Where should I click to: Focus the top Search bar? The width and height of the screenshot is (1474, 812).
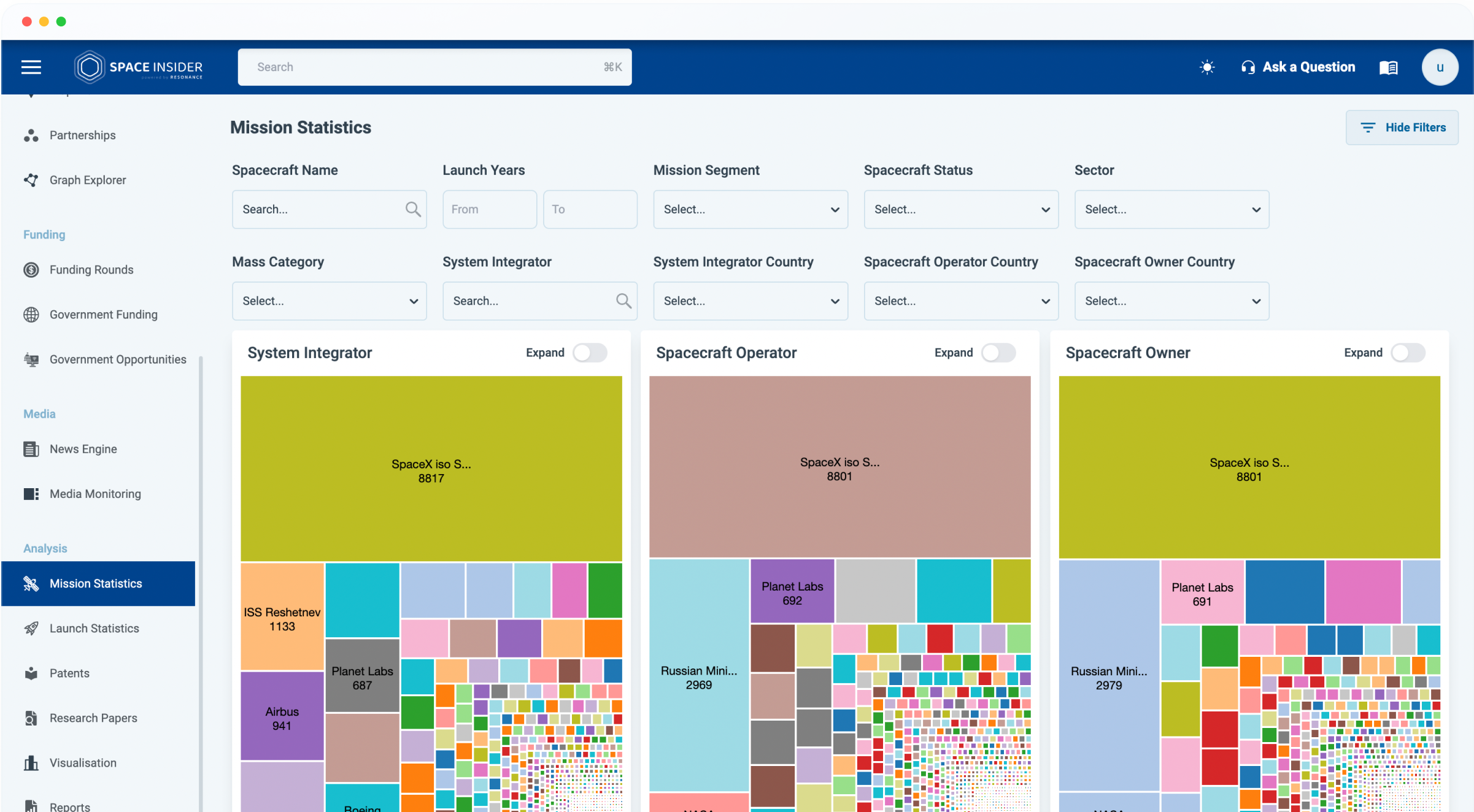[x=434, y=67]
